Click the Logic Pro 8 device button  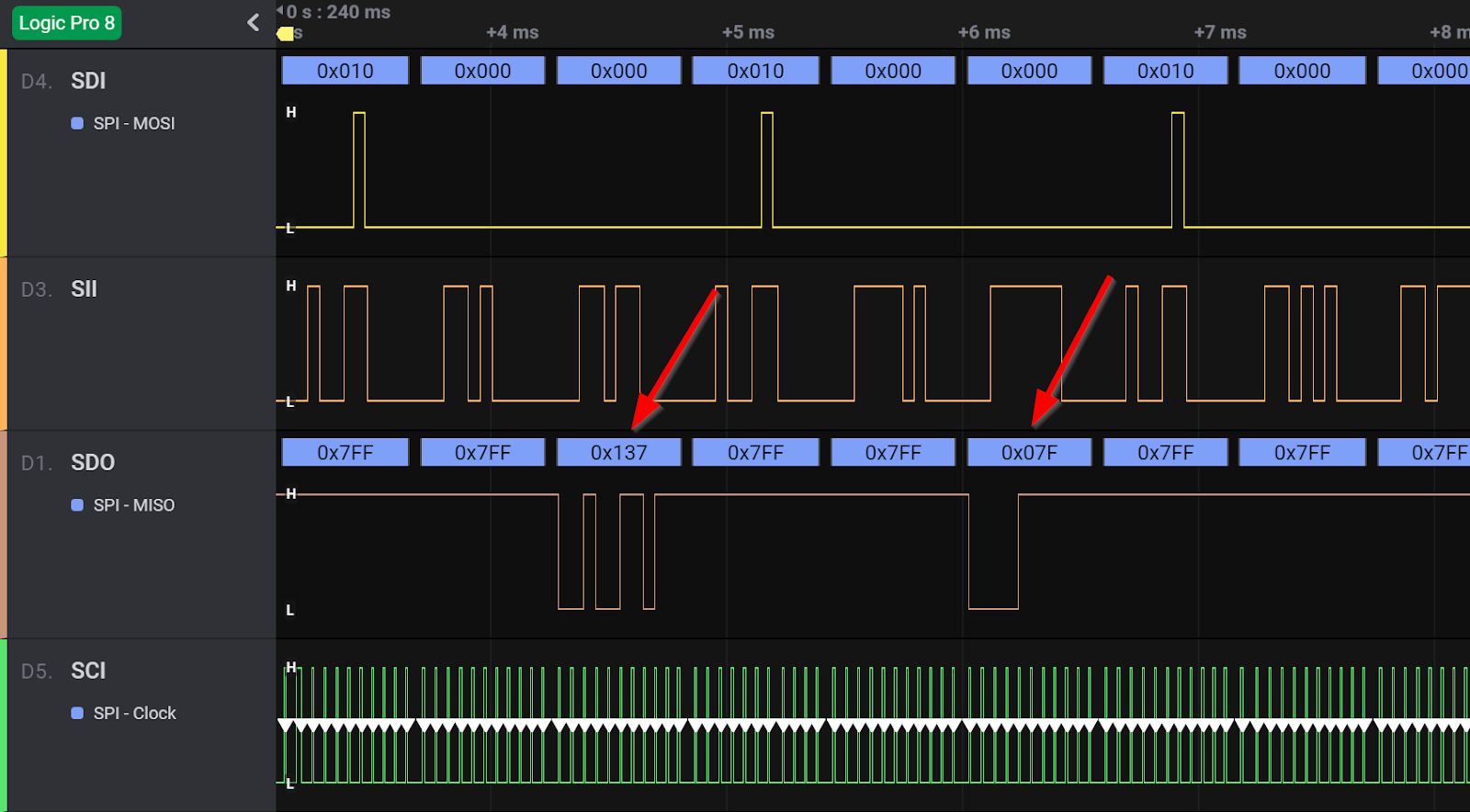[66, 23]
